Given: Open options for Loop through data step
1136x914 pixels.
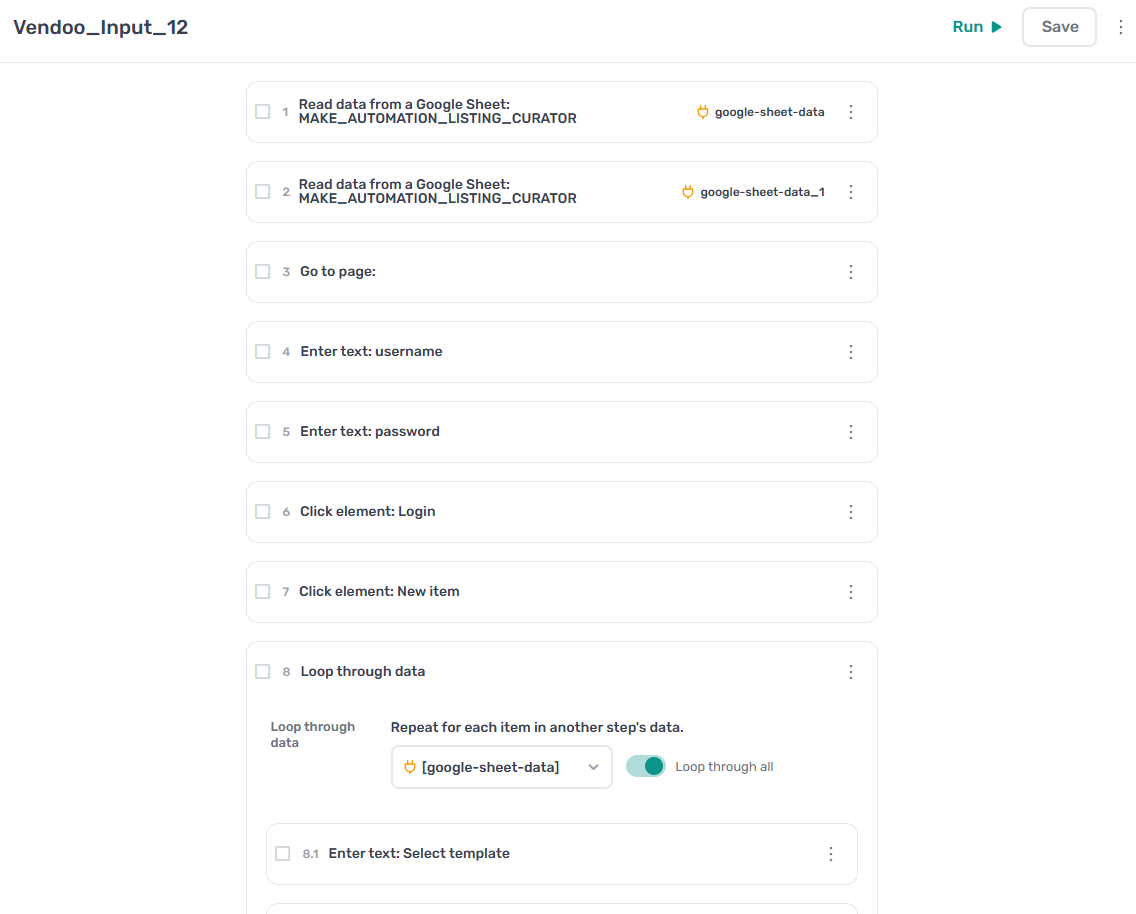Looking at the screenshot, I should coord(851,672).
